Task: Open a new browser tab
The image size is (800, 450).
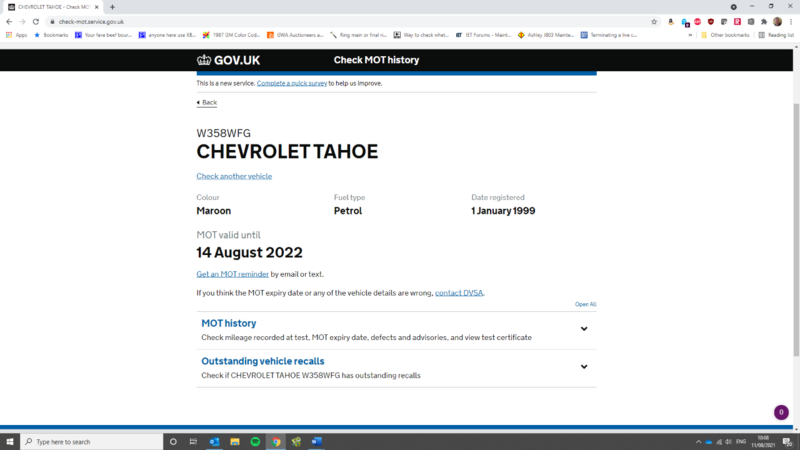Action: (x=112, y=7)
